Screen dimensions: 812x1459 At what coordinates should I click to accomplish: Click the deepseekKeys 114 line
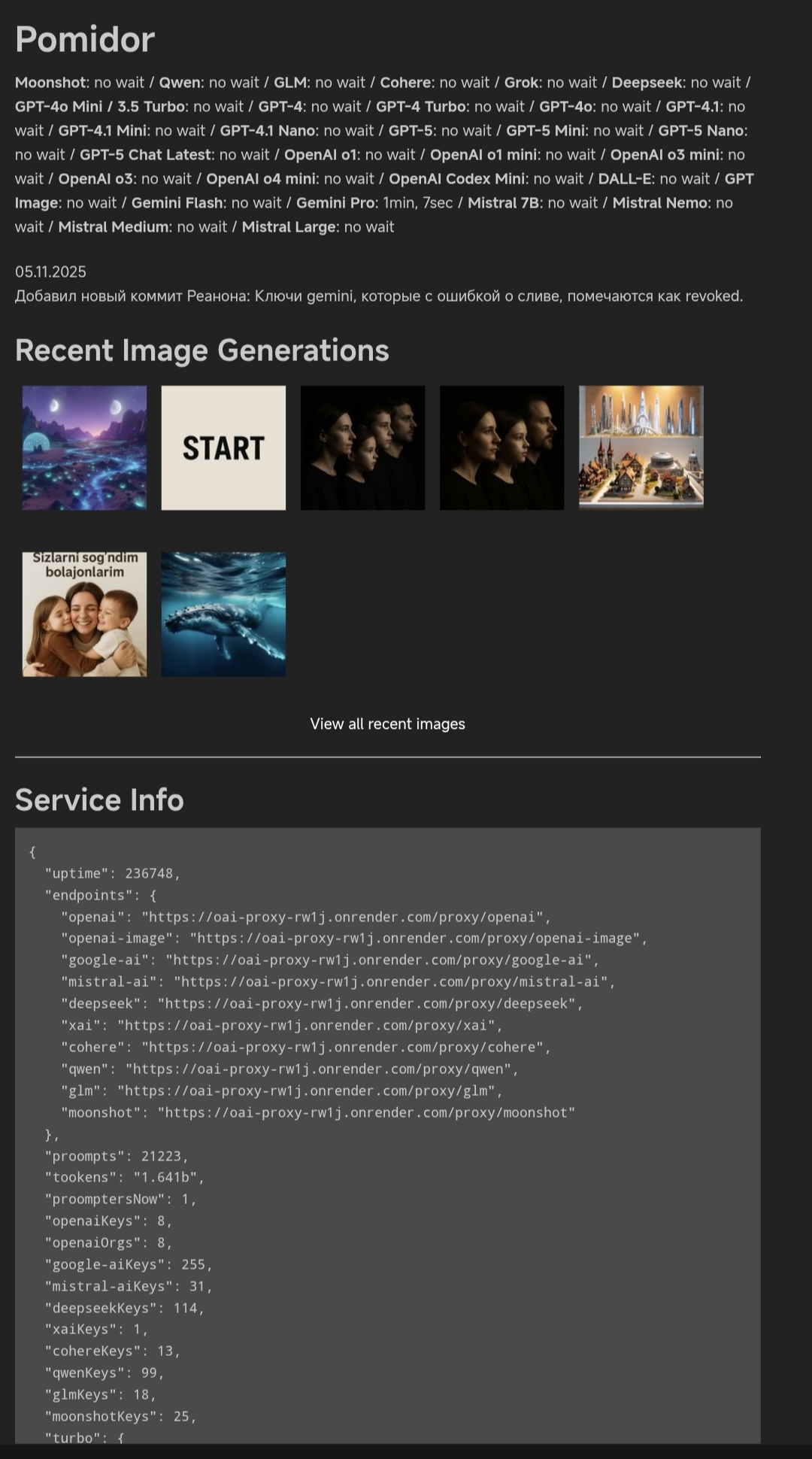point(125,1308)
